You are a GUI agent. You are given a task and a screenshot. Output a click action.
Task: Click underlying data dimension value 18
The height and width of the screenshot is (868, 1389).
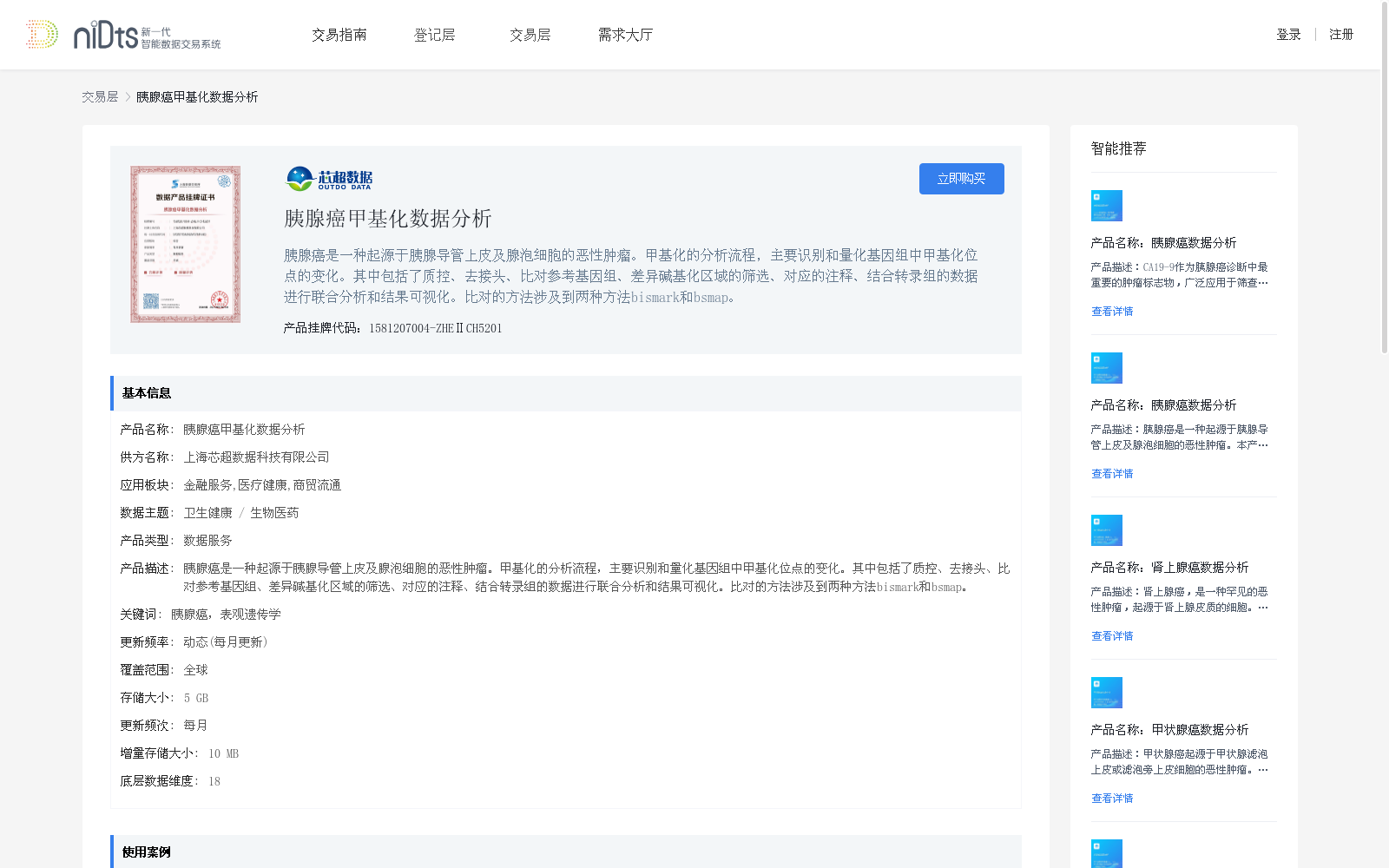tap(214, 781)
